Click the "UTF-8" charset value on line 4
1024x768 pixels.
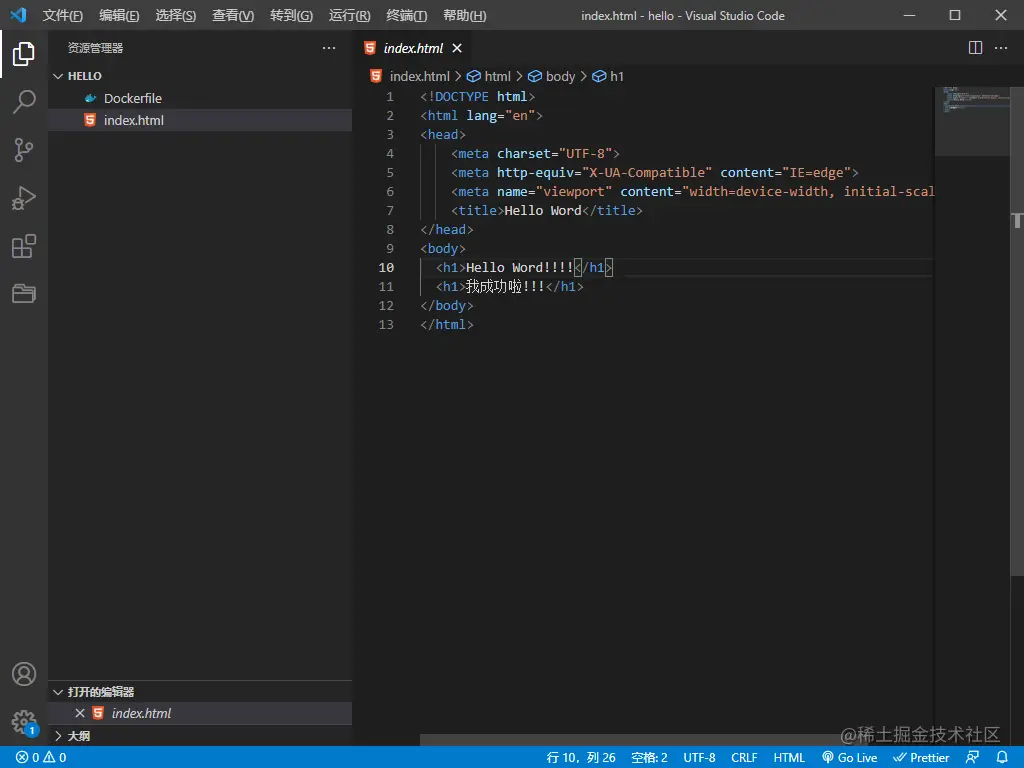585,153
